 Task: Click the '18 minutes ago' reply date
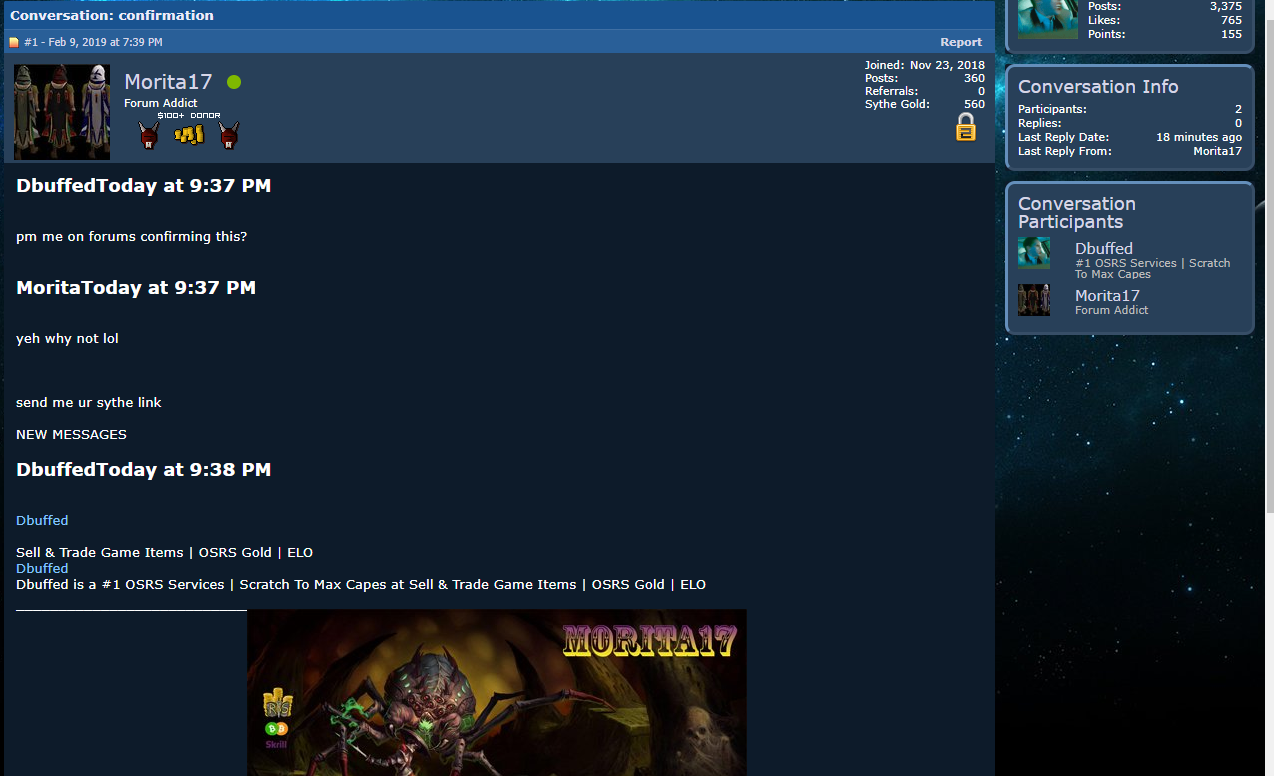1199,137
